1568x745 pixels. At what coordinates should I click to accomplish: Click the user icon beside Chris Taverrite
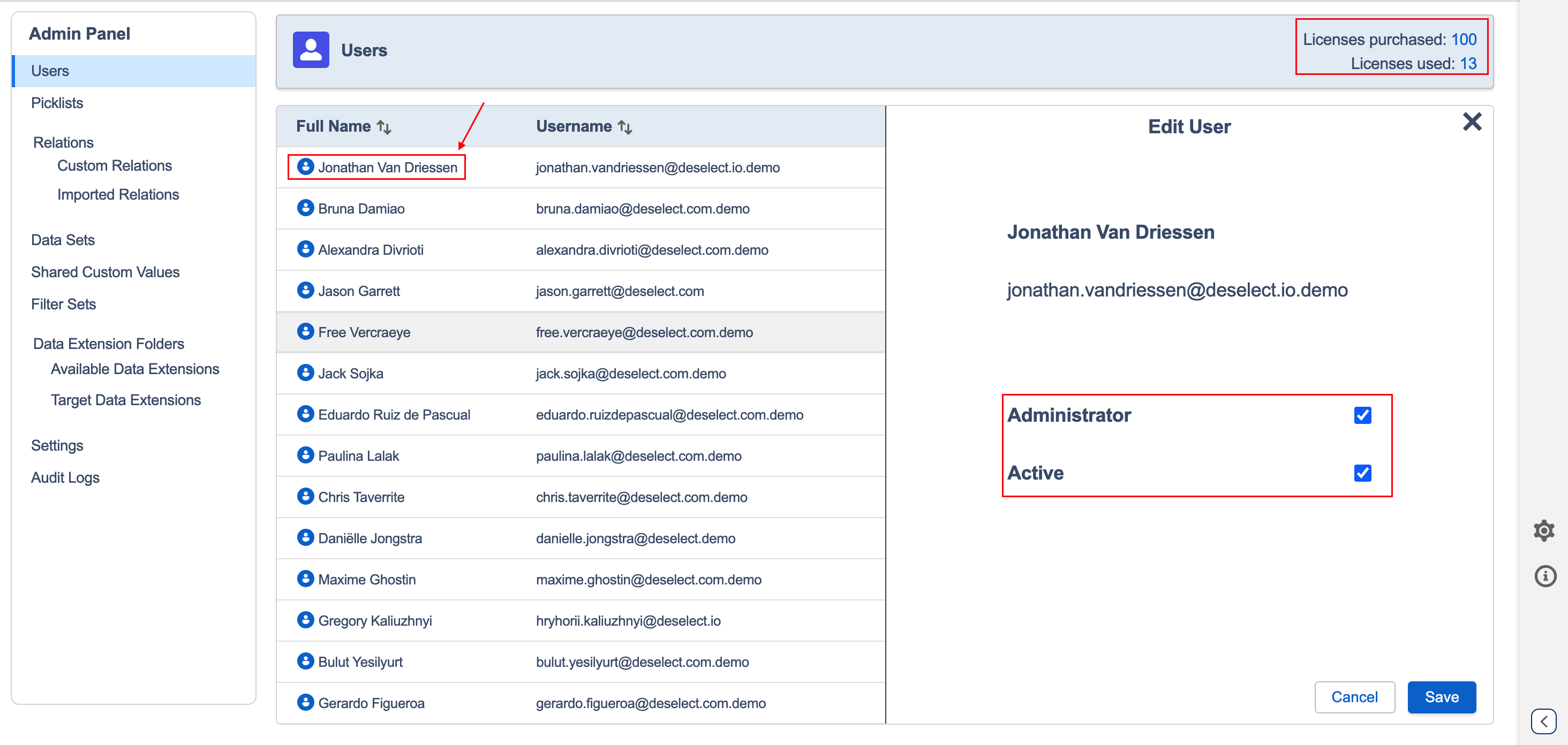(305, 496)
